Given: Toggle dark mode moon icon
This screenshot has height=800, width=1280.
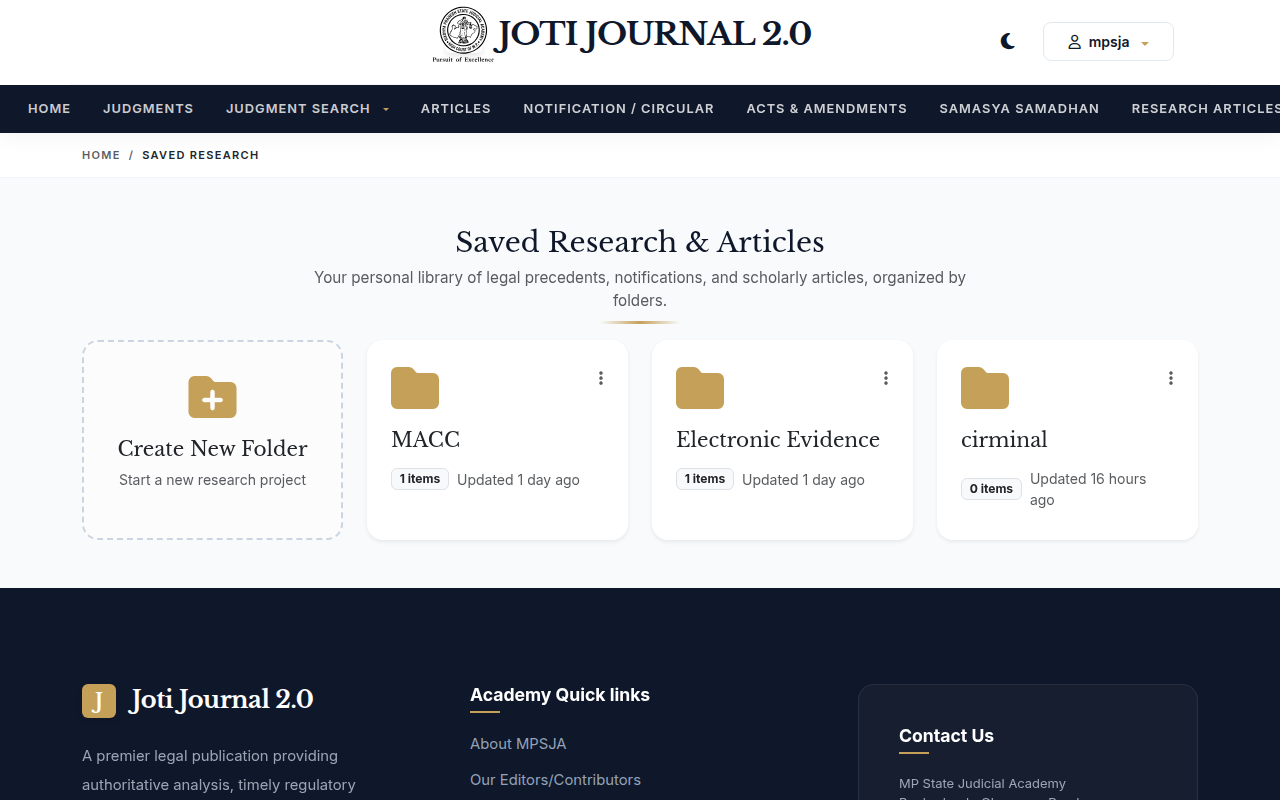Looking at the screenshot, I should 1008,41.
